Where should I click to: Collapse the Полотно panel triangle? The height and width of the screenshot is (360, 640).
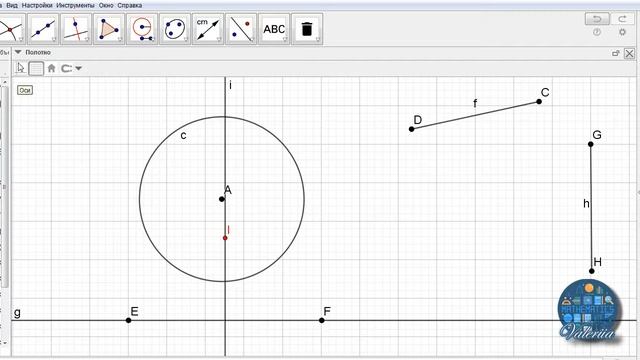(18, 52)
